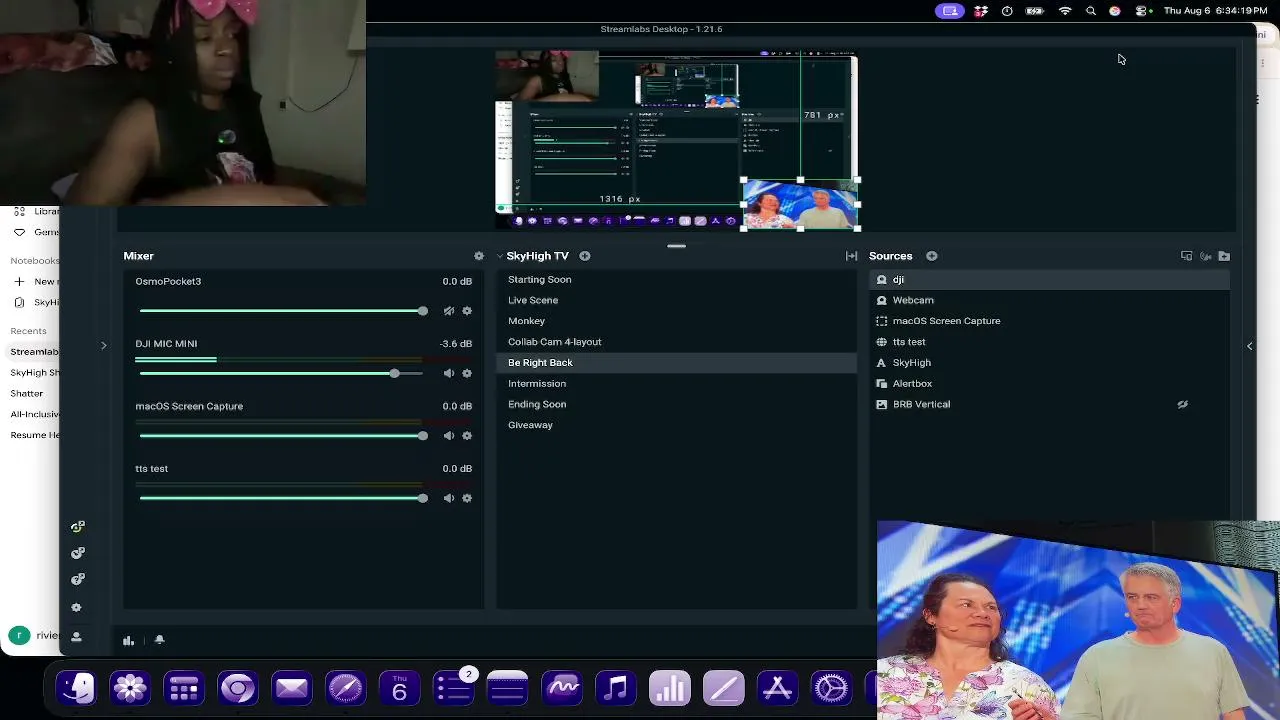Open Music app from the Dock
The image size is (1280, 720).
pos(616,689)
